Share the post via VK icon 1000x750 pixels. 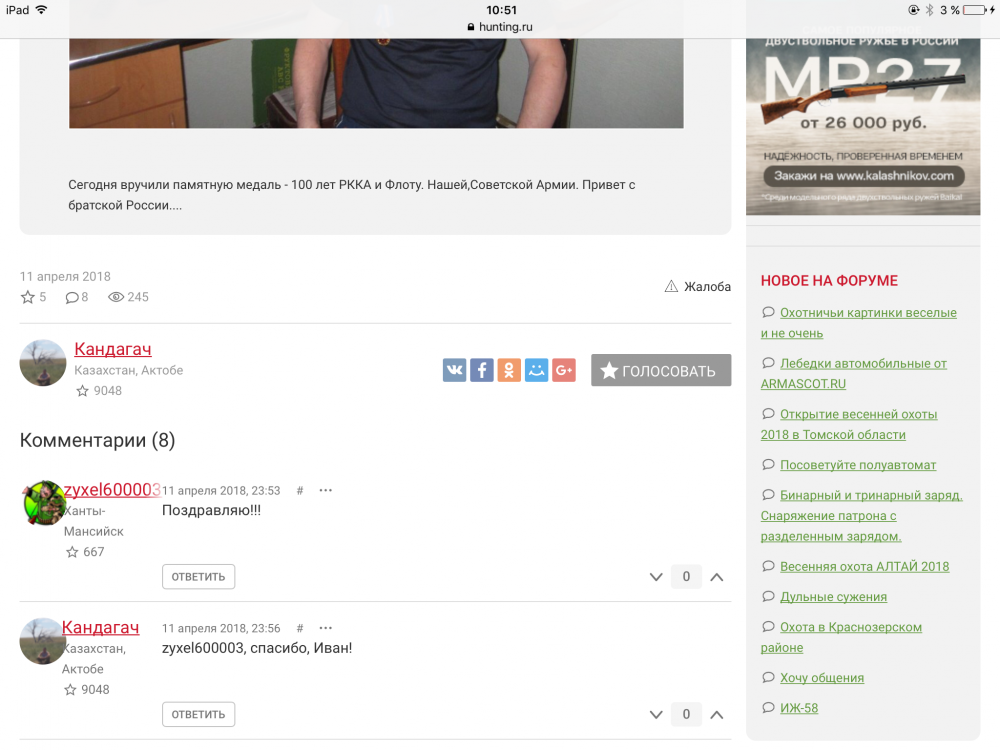[454, 370]
